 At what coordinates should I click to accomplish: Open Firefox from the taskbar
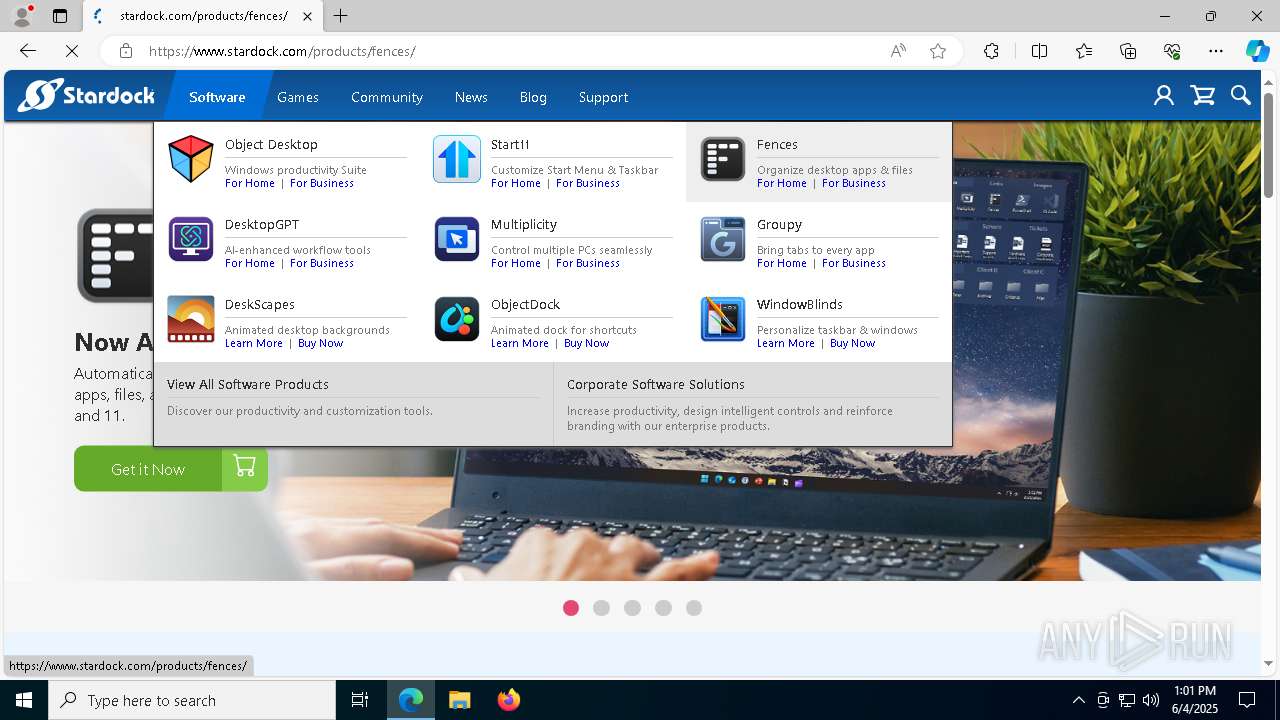(x=509, y=700)
